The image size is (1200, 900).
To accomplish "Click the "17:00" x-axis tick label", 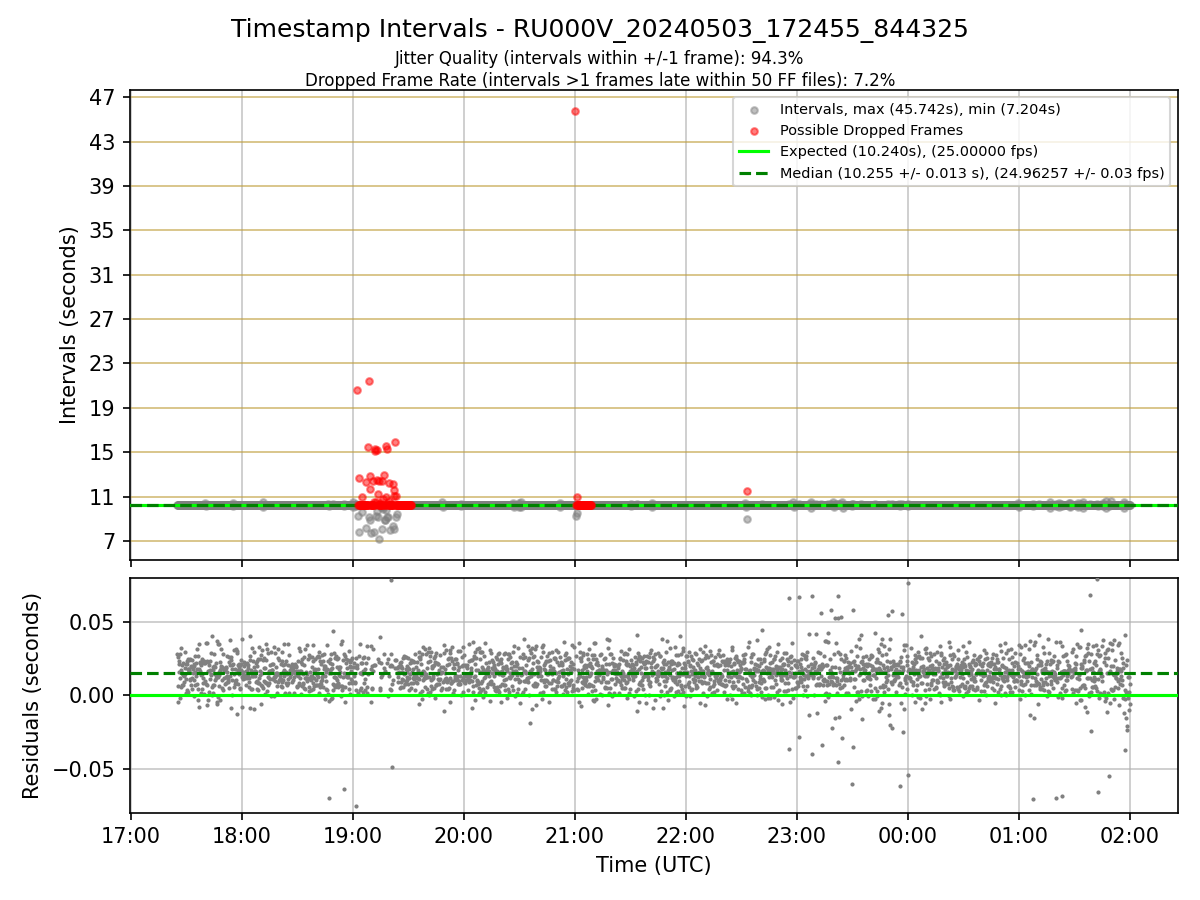I will (131, 836).
